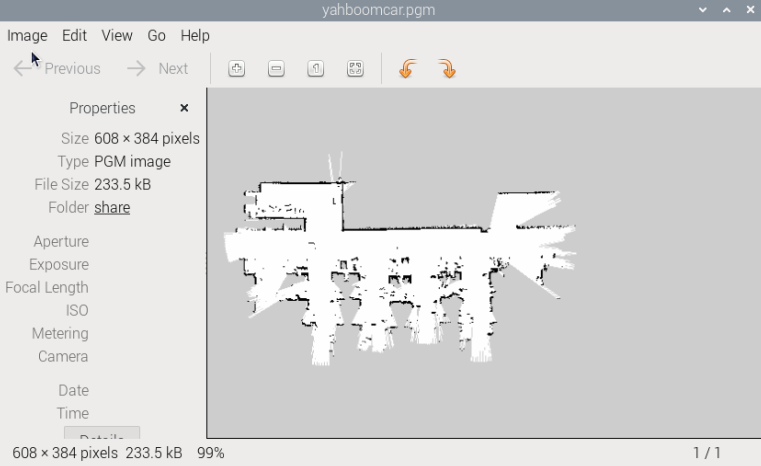Close the Properties side panel

click(184, 108)
